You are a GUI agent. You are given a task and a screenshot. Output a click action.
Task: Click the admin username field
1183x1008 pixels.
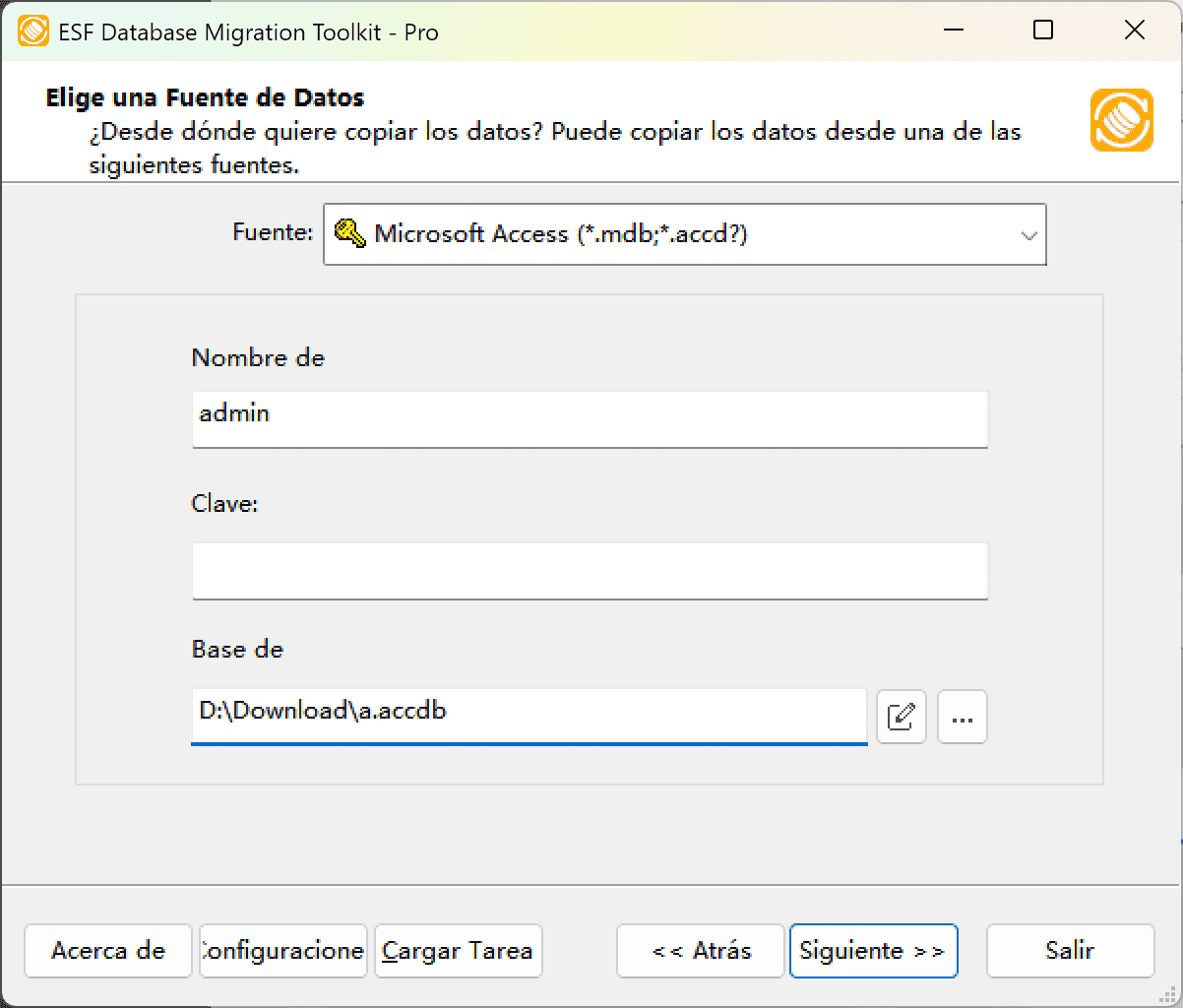point(589,419)
